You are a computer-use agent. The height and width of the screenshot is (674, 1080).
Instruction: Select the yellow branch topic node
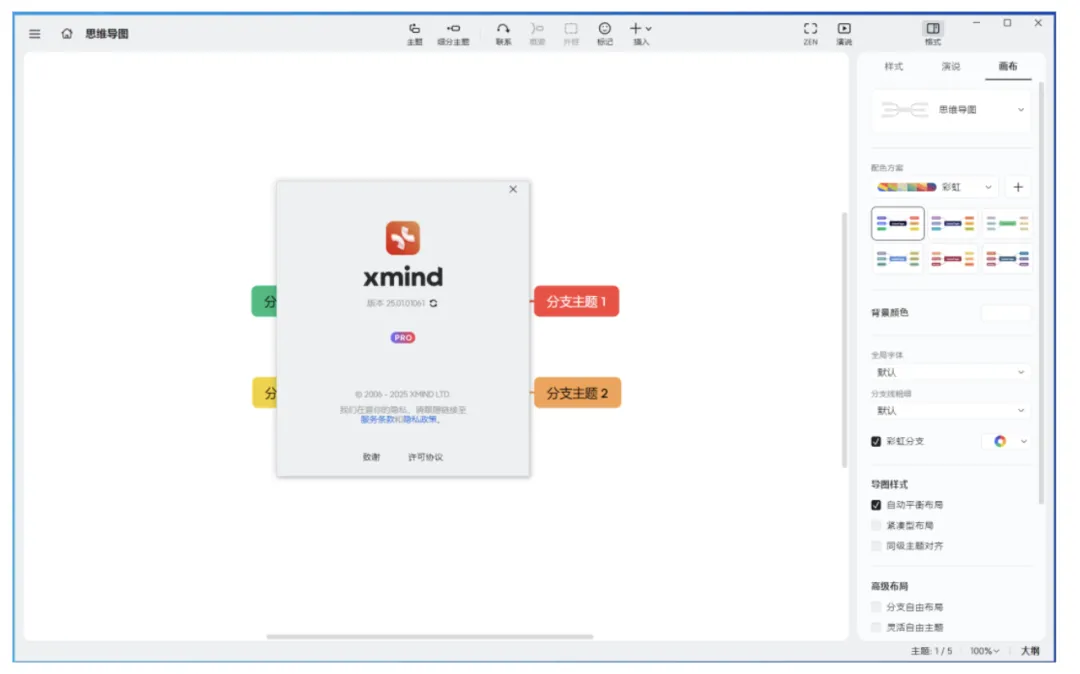(264, 393)
